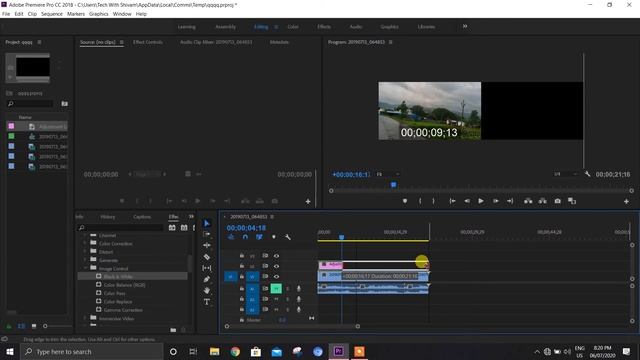This screenshot has height=360, width=640.
Task: Select the Razor tool
Action: [x=207, y=257]
